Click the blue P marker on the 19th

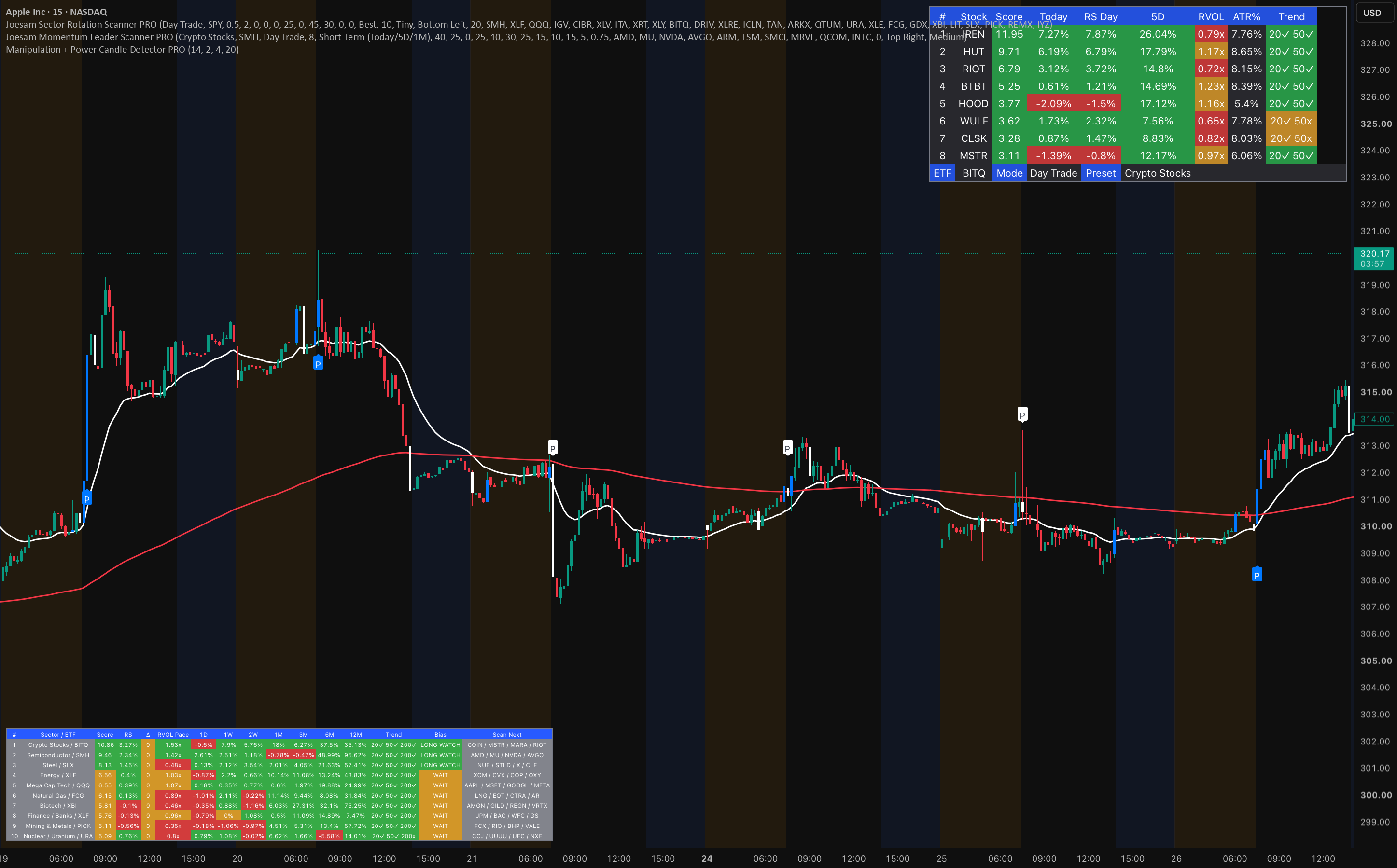(x=87, y=498)
